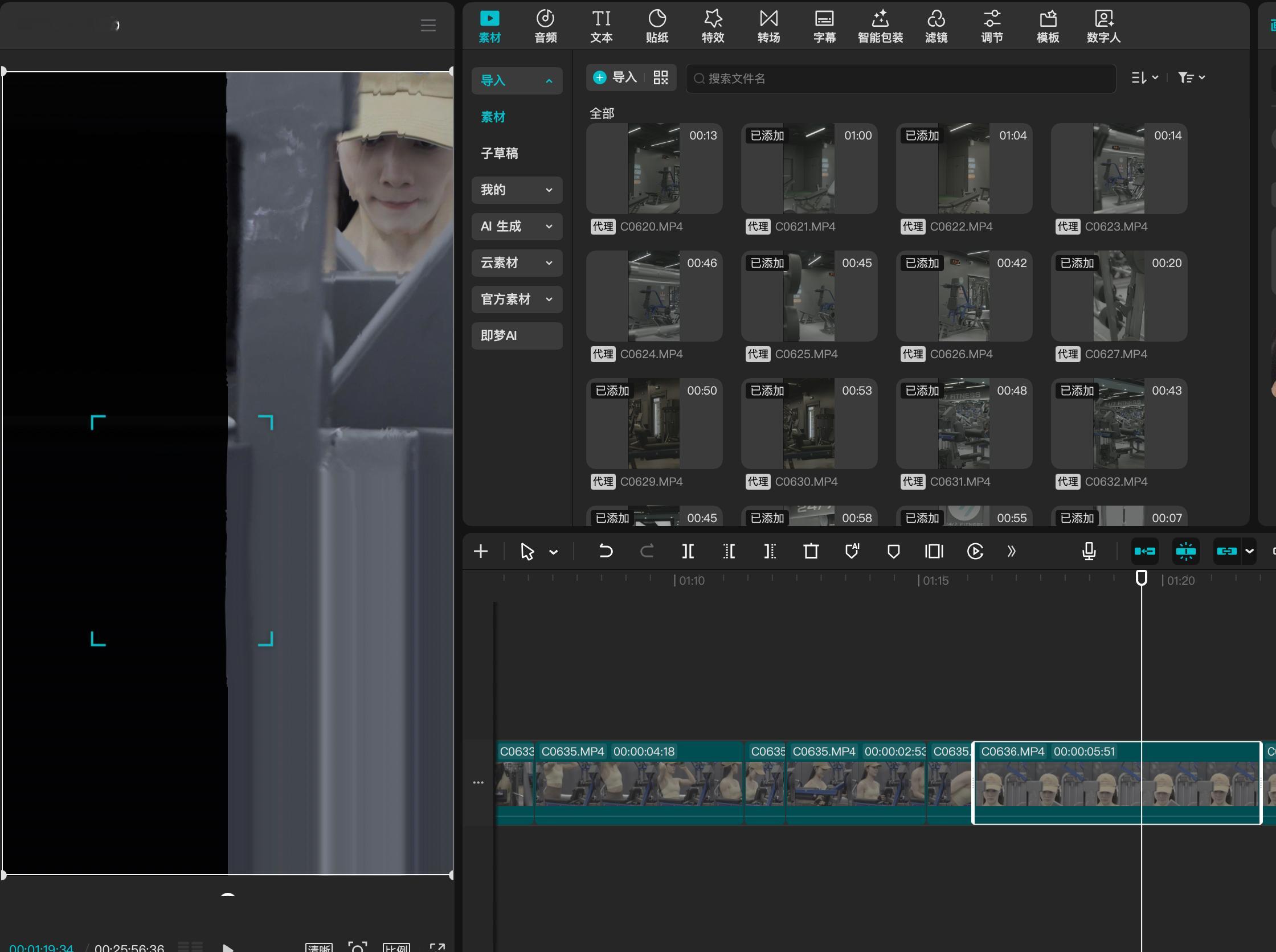The image size is (1276, 952).
Task: Click the undo arrow in timeline toolbar
Action: [606, 552]
